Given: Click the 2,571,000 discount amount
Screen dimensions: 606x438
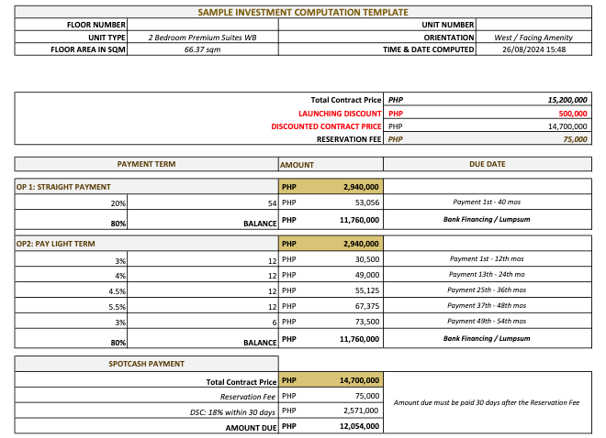Looking at the screenshot, I should click(x=361, y=411).
